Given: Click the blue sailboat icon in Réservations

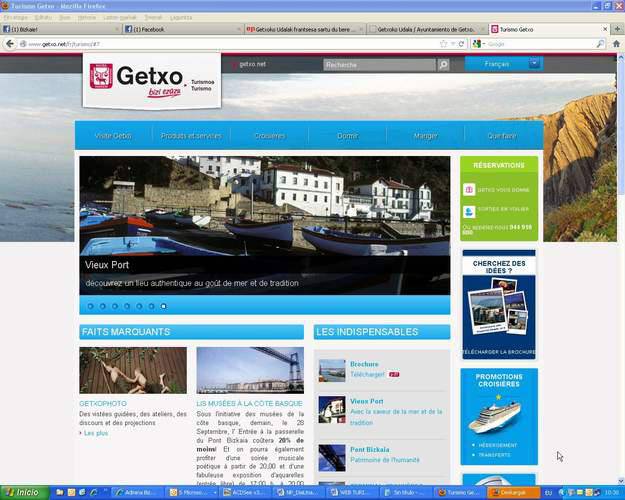Looking at the screenshot, I should tap(469, 211).
